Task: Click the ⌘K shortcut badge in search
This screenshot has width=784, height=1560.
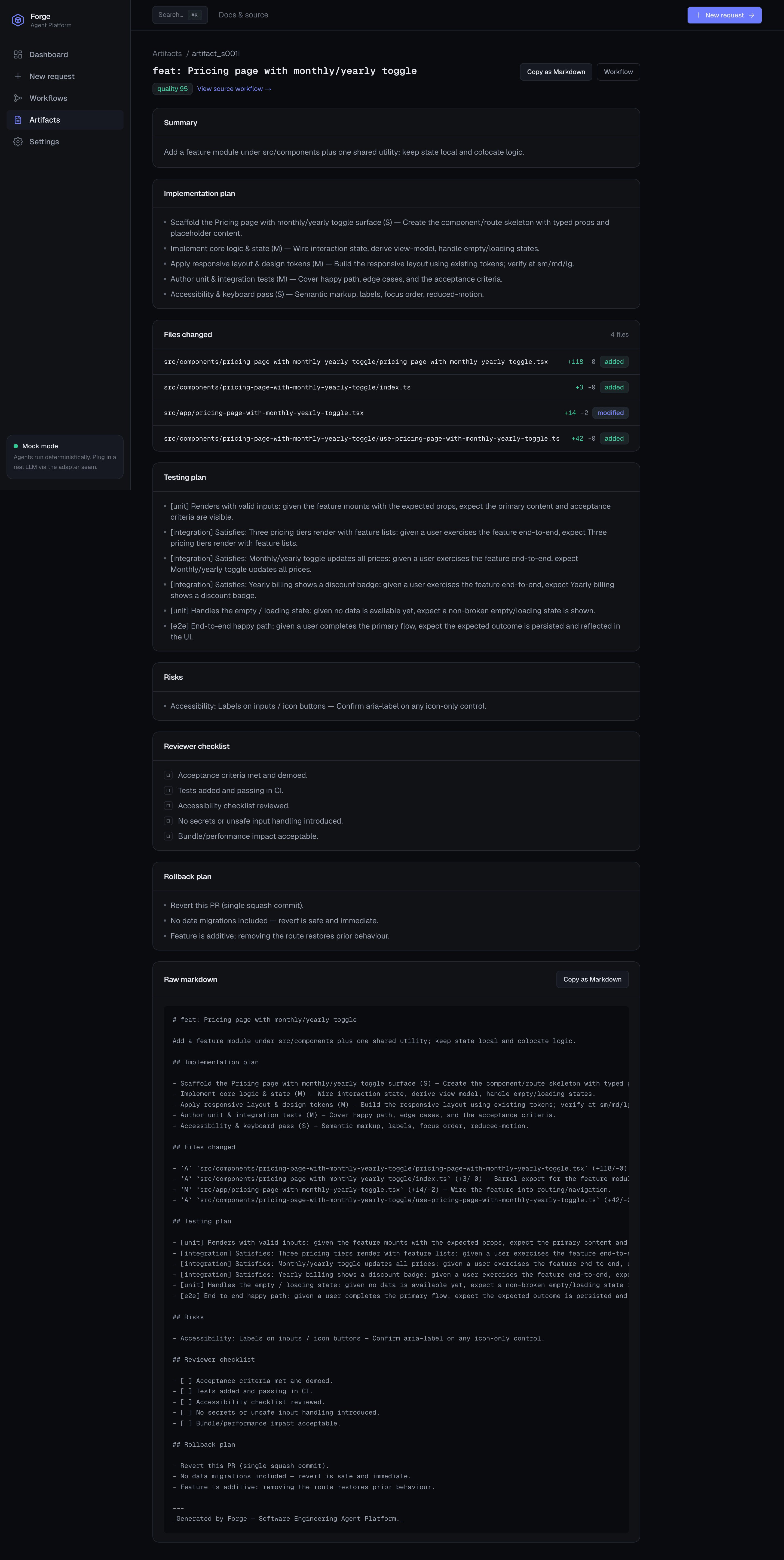Action: click(194, 15)
